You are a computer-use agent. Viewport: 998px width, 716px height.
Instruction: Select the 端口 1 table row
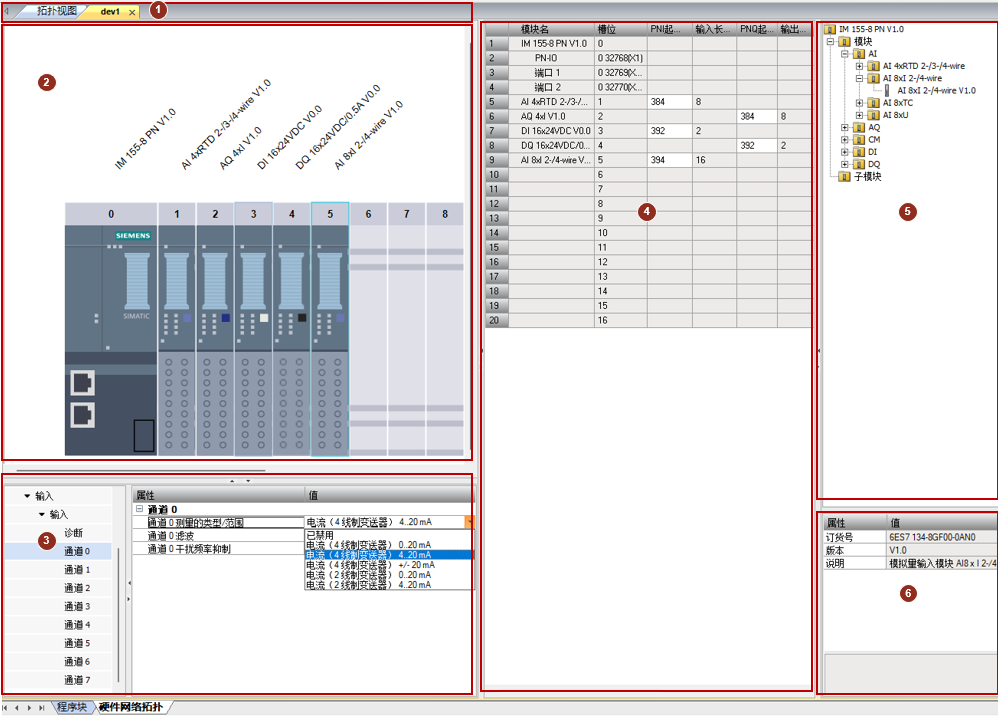coord(649,73)
